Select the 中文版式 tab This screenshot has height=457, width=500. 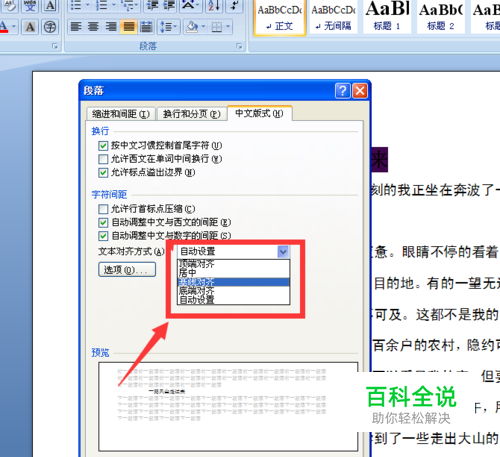click(259, 113)
